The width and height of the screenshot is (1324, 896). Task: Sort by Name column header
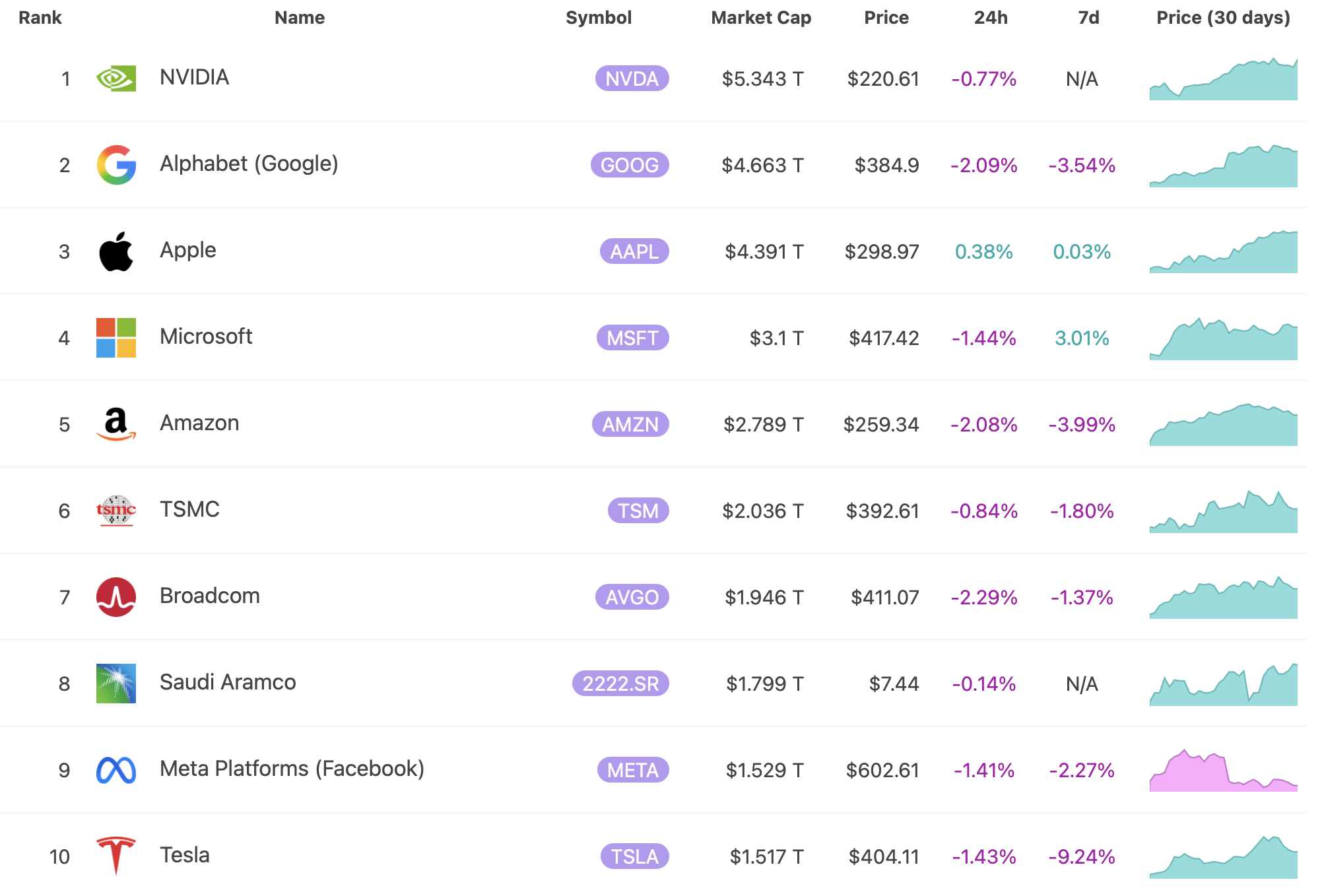[x=300, y=18]
